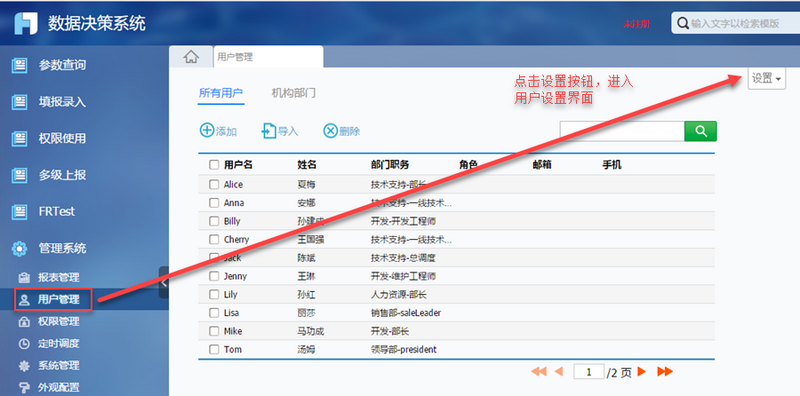Open 填报录入 in the sidebar

pos(62,102)
